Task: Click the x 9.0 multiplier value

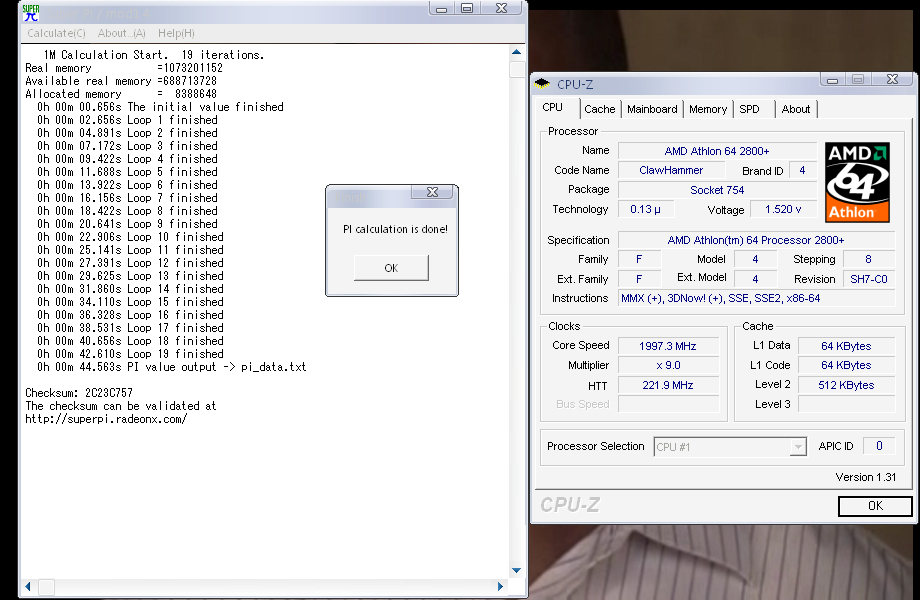Action: (x=668, y=365)
